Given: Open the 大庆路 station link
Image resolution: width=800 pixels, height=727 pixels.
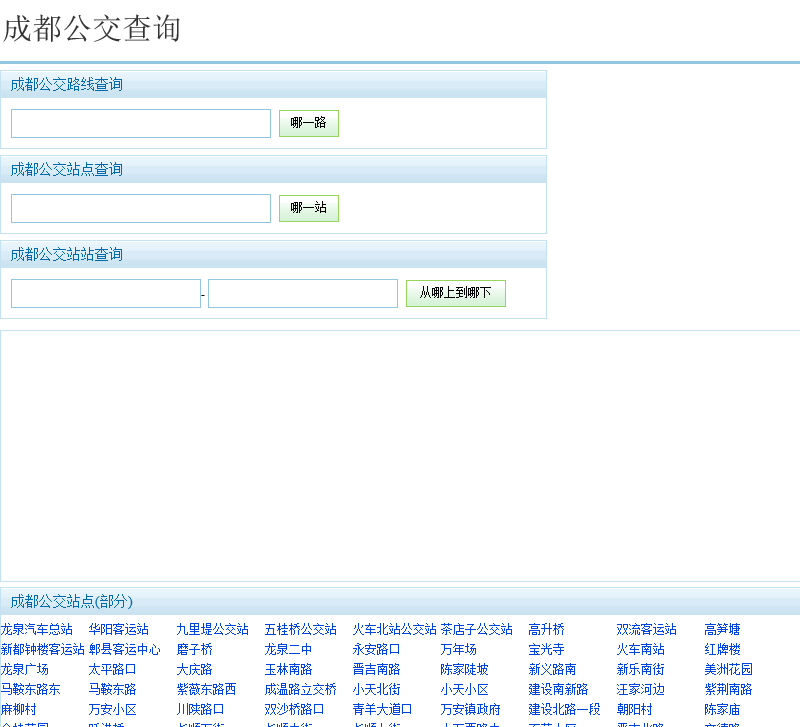Looking at the screenshot, I should tap(194, 669).
